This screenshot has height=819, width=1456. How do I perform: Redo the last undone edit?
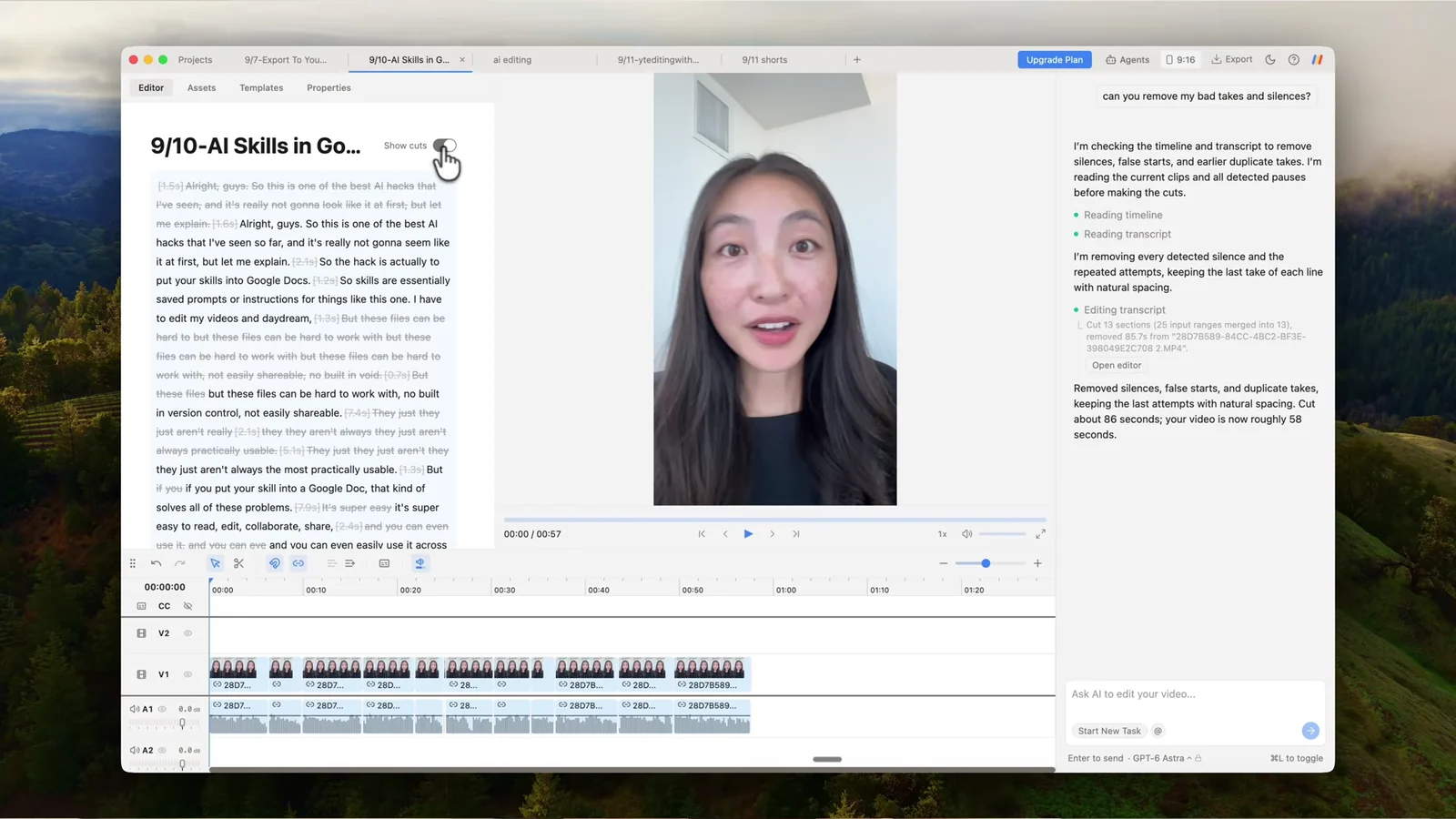tap(180, 563)
